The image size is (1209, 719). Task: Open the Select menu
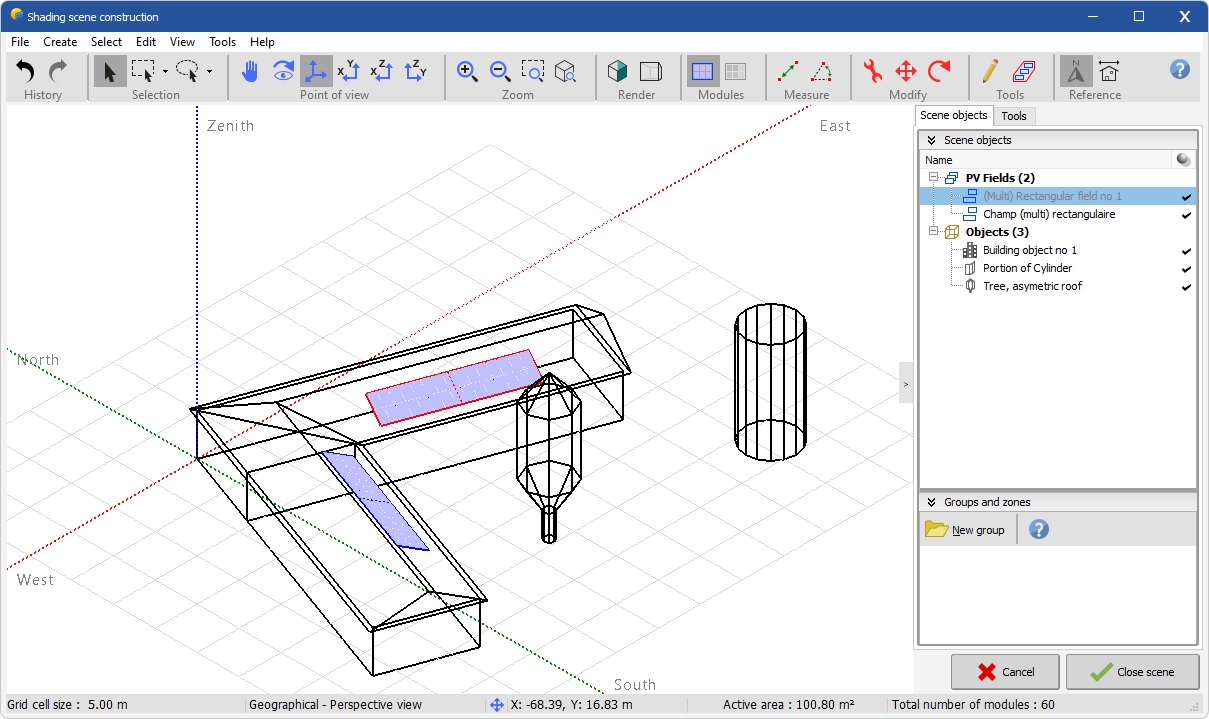pos(106,42)
